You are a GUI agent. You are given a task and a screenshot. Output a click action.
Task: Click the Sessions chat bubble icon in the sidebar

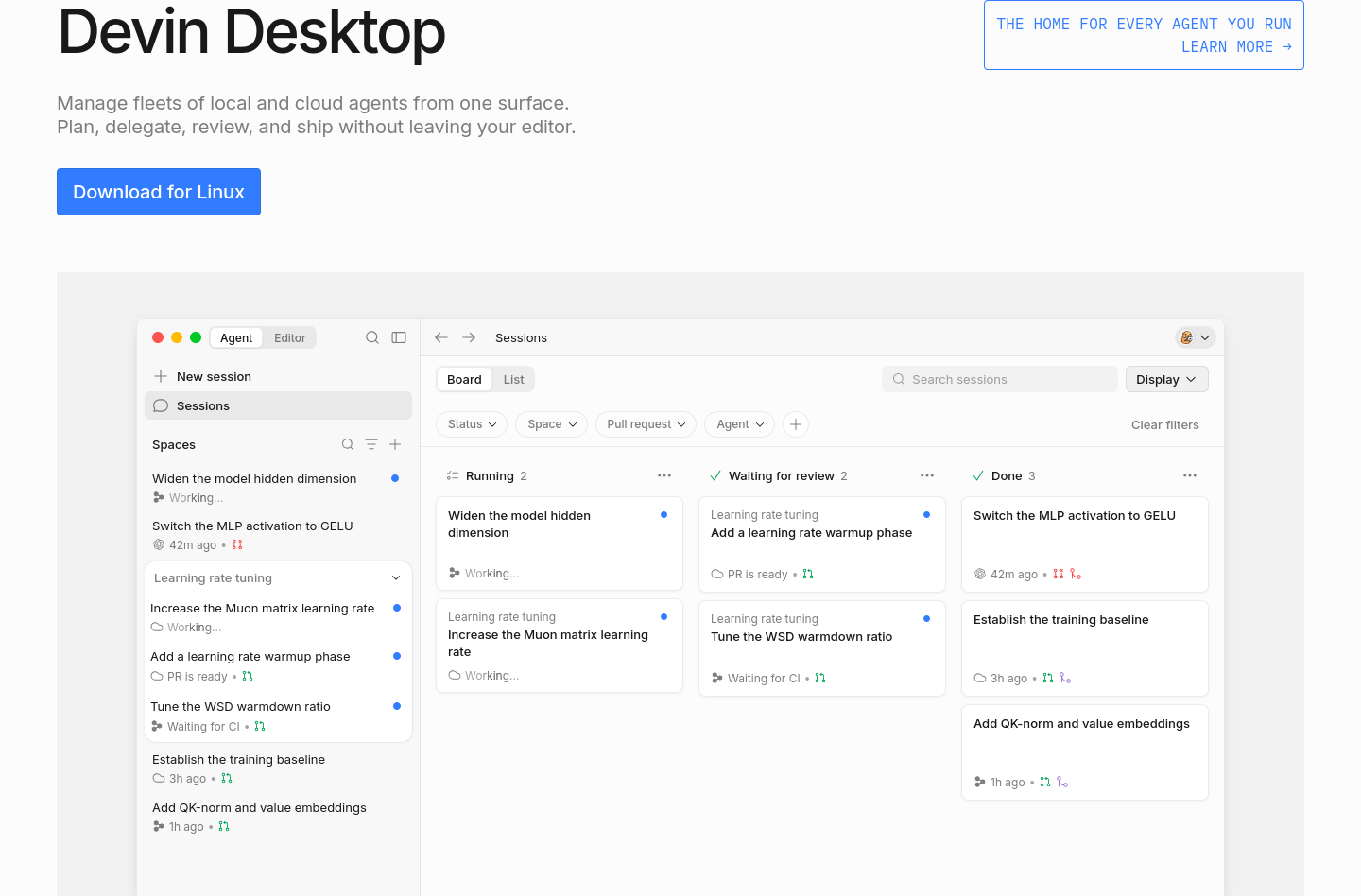(x=161, y=405)
